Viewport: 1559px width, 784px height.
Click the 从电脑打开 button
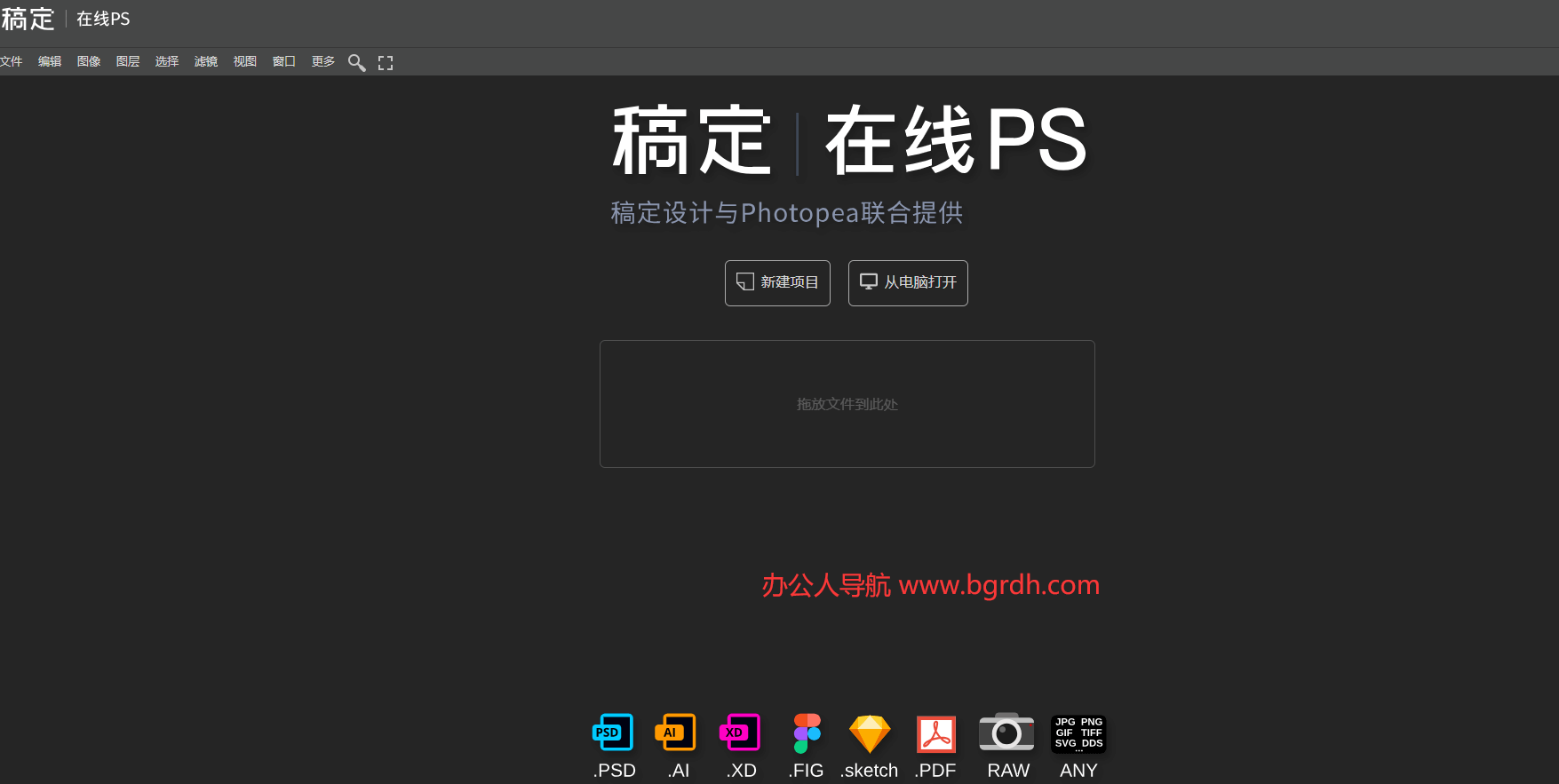pos(908,283)
